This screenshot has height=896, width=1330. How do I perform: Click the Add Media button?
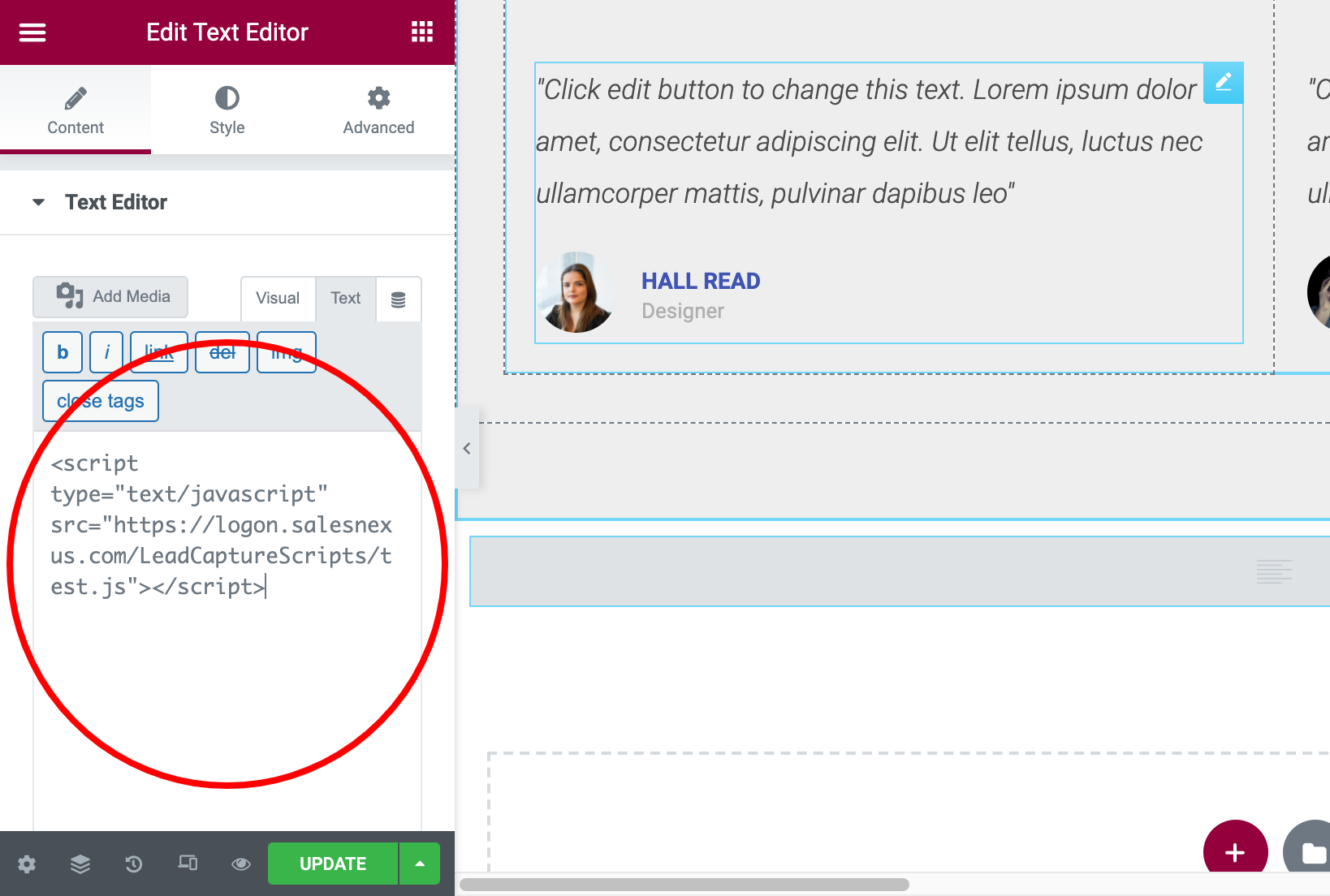tap(110, 297)
